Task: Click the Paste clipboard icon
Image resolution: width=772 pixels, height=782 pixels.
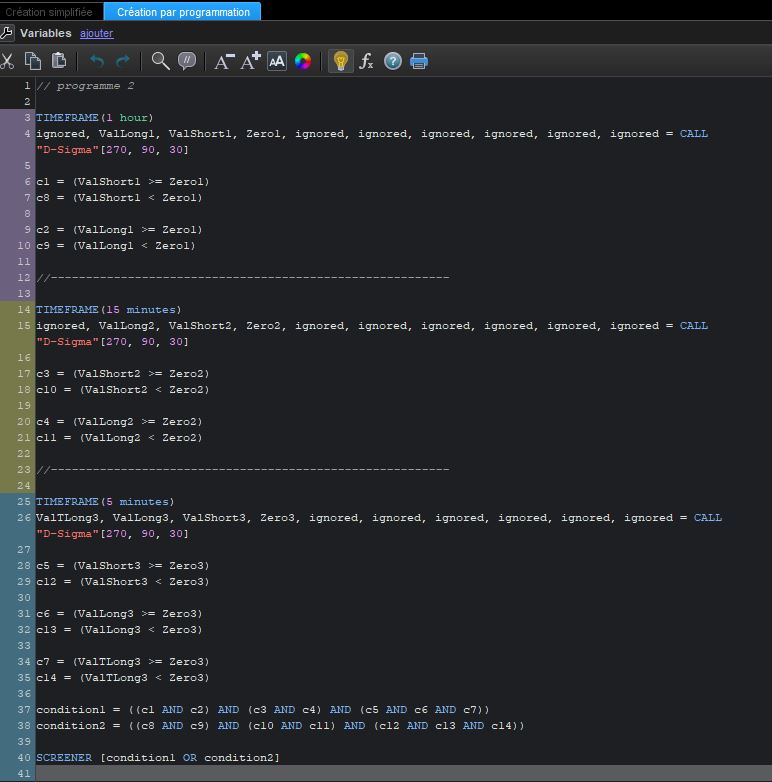Action: point(59,61)
